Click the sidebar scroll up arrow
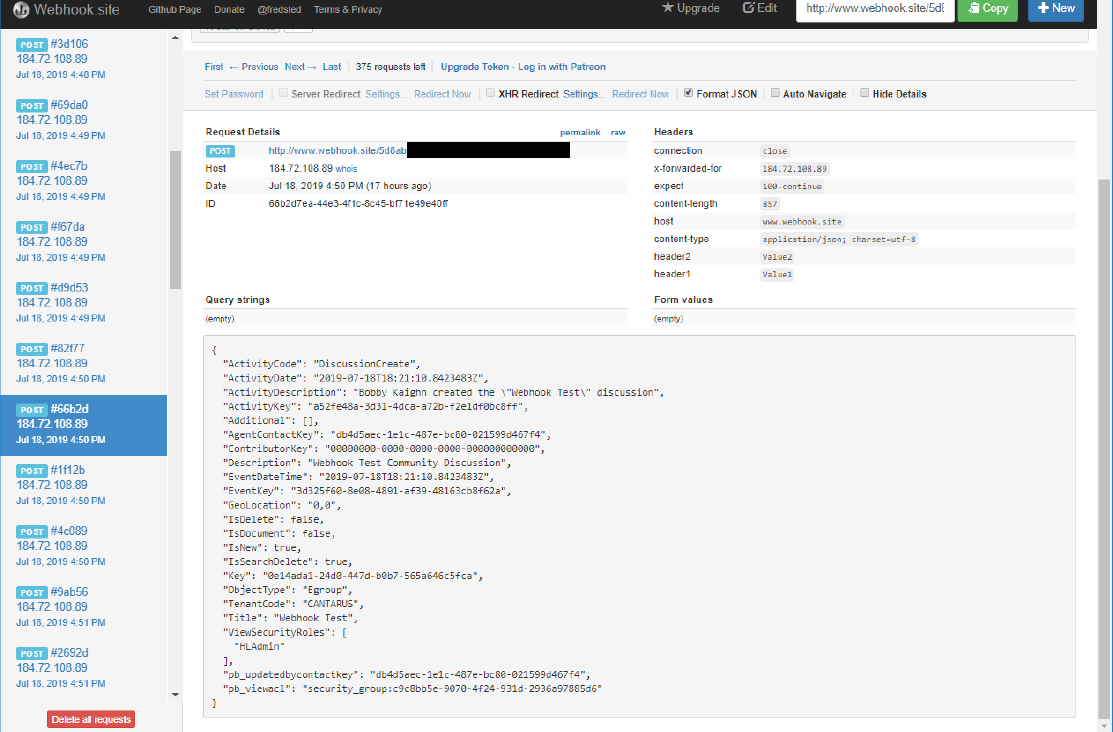Image resolution: width=1113 pixels, height=732 pixels. point(175,37)
